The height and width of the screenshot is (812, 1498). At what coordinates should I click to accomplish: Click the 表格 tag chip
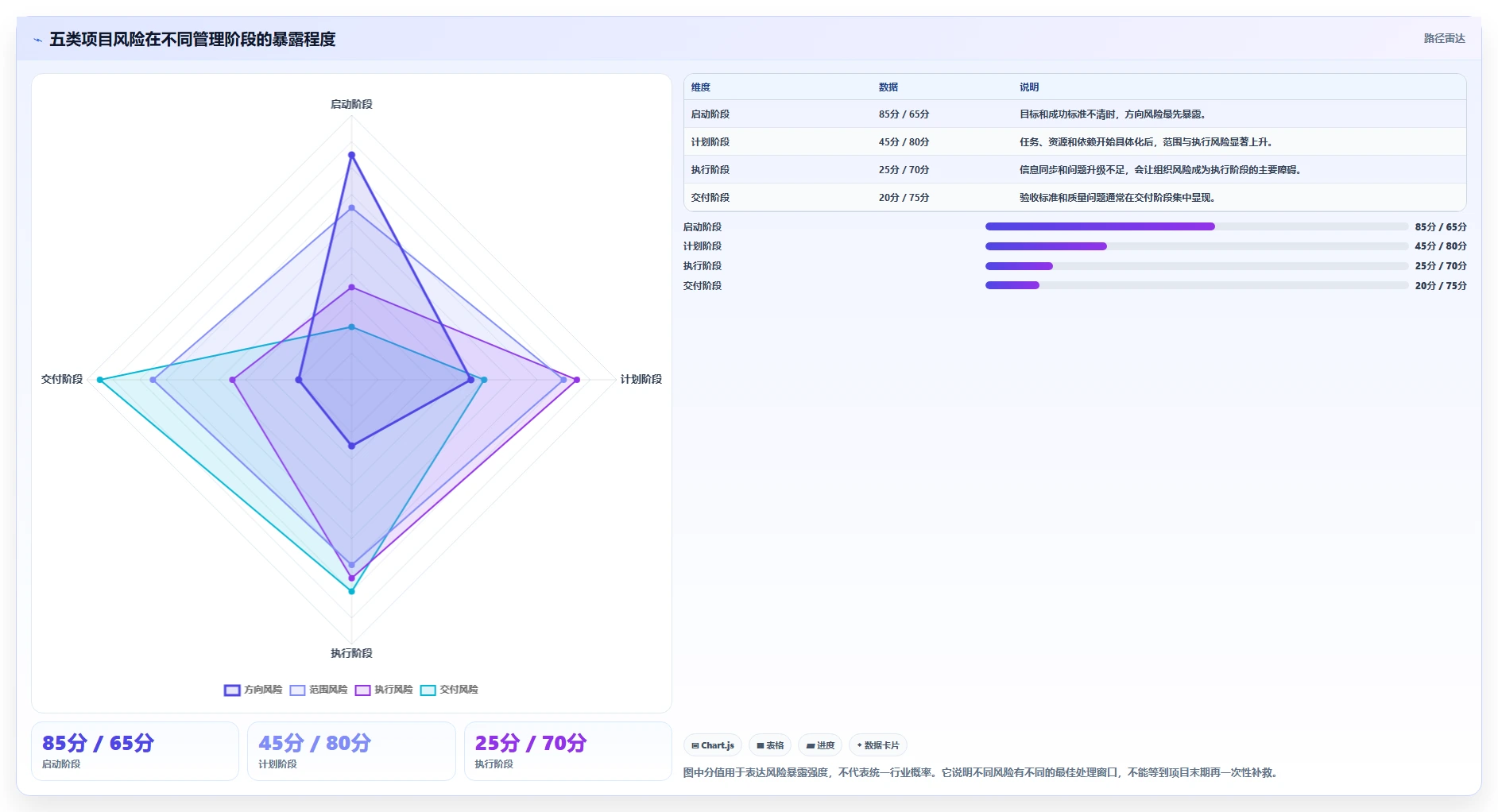770,745
